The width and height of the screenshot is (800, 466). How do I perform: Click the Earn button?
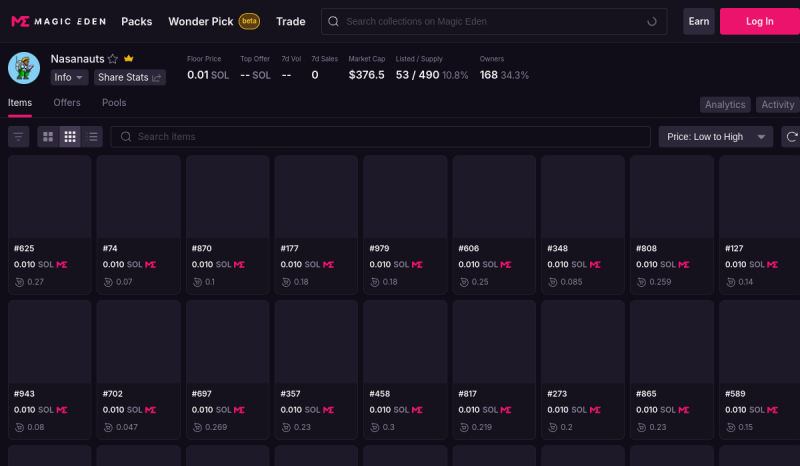point(698,21)
